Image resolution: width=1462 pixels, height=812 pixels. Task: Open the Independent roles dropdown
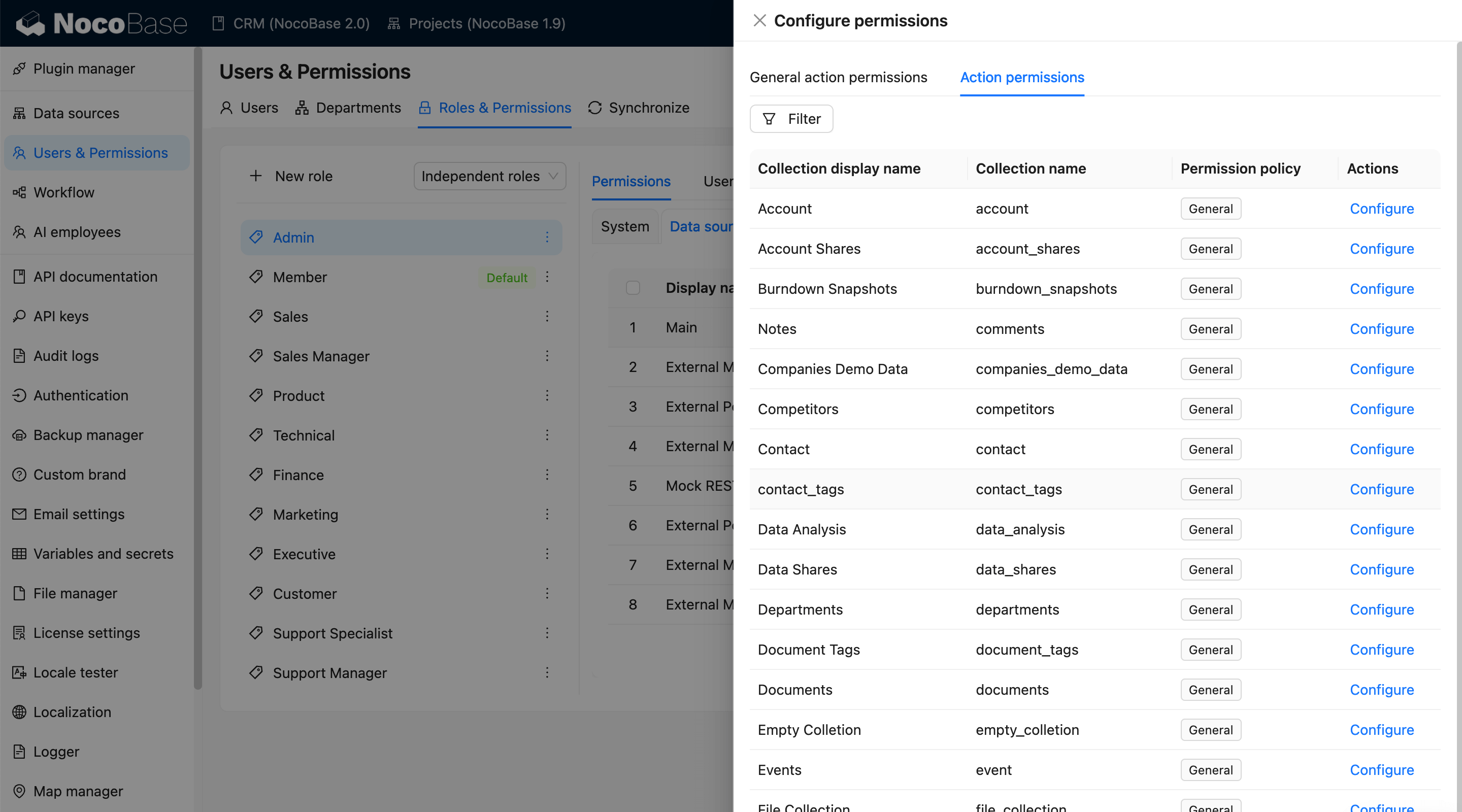[489, 176]
